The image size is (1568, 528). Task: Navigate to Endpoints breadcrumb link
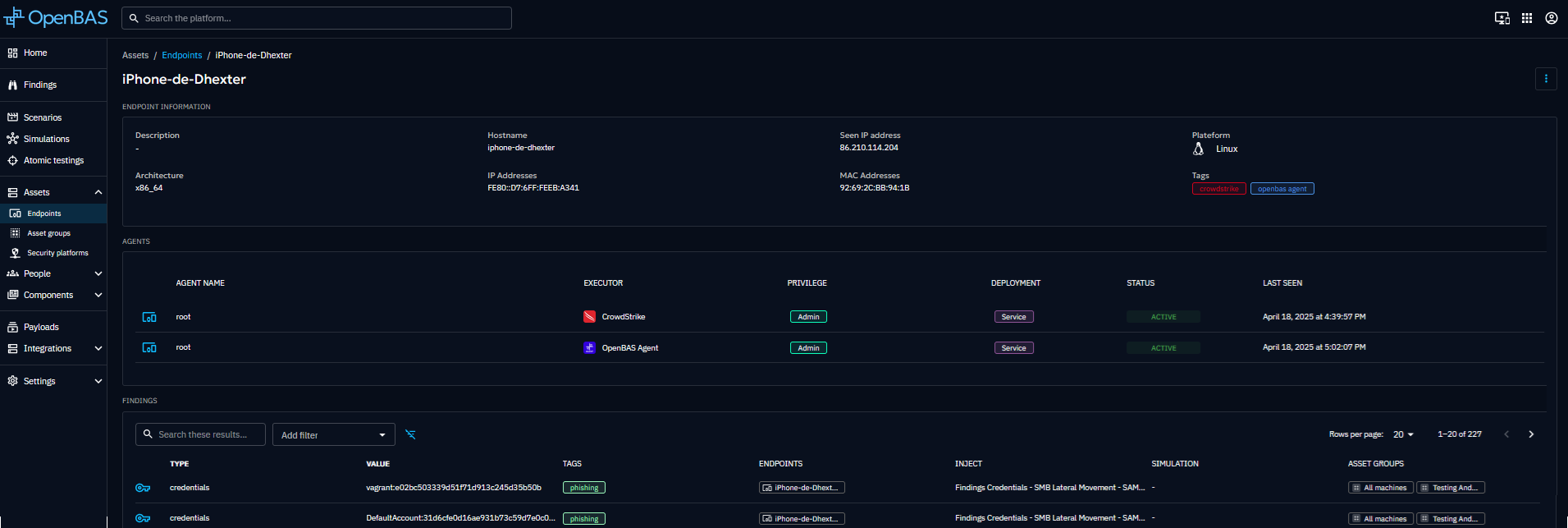pos(181,55)
